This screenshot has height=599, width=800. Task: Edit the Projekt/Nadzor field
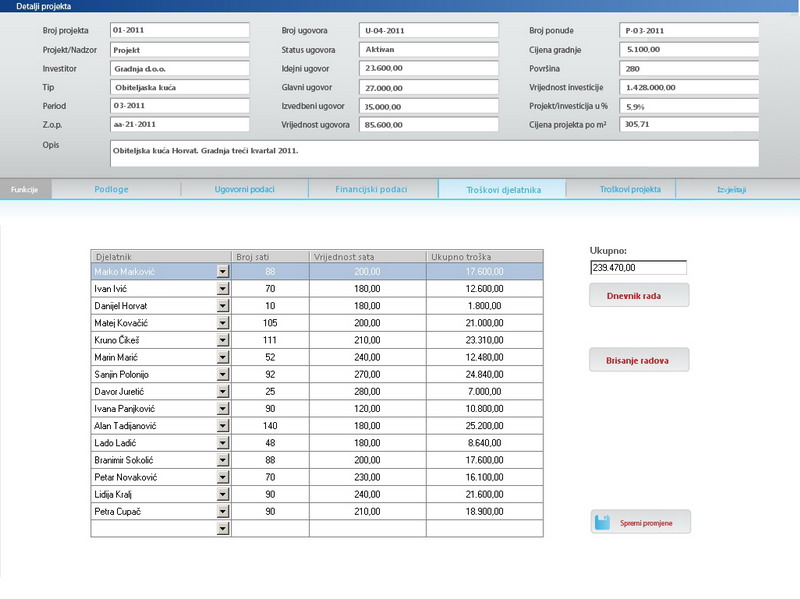point(180,49)
